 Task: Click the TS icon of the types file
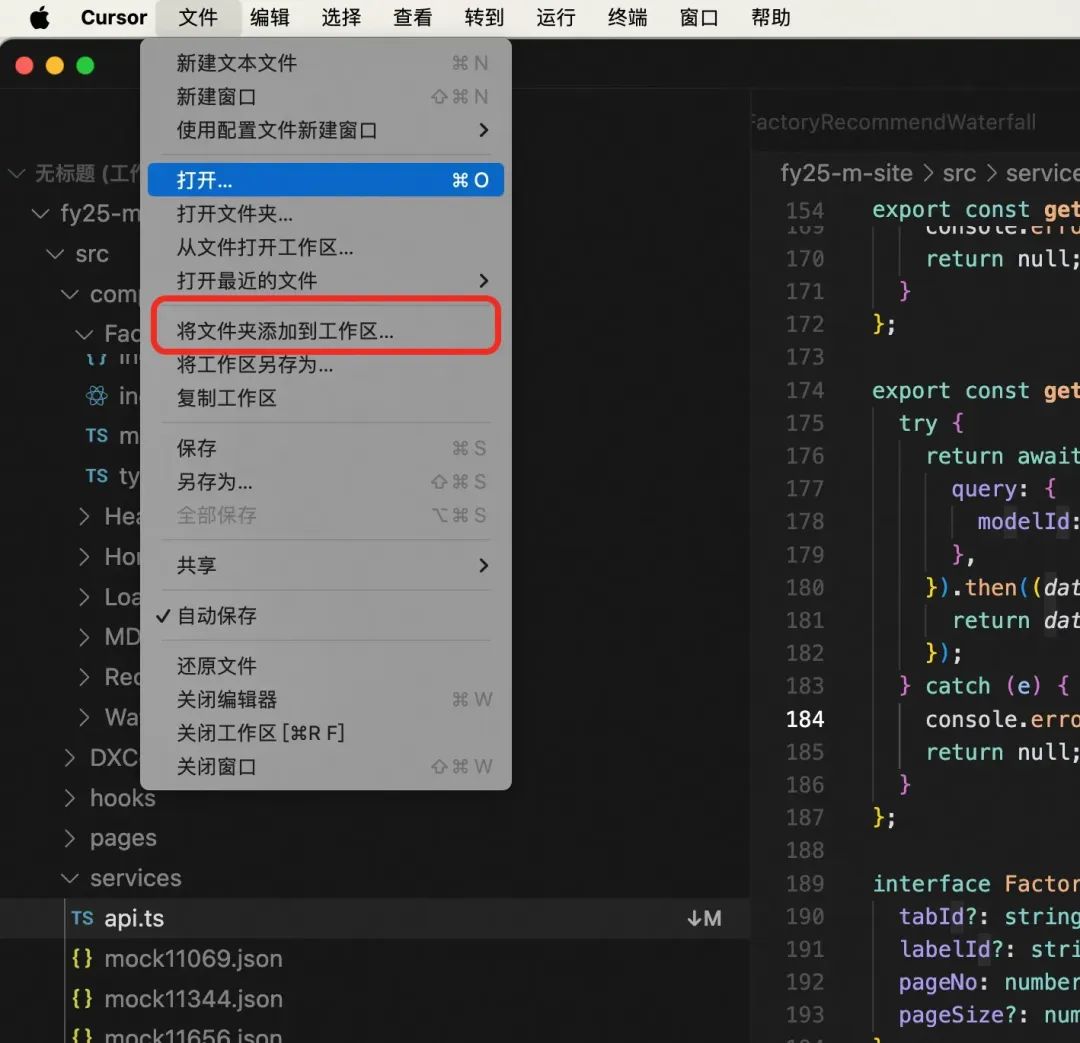(97, 476)
